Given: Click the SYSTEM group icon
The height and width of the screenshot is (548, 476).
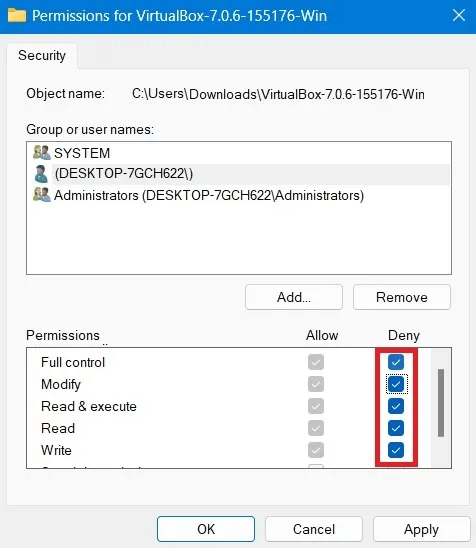Looking at the screenshot, I should pos(42,153).
